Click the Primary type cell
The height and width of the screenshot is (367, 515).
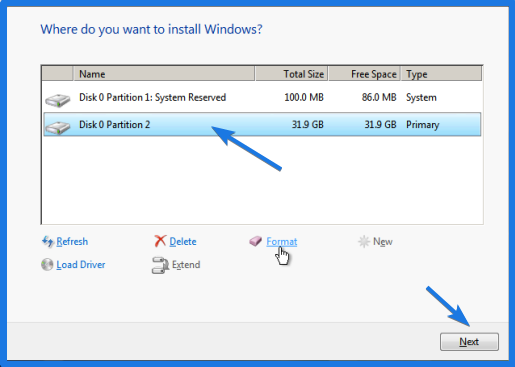422,125
